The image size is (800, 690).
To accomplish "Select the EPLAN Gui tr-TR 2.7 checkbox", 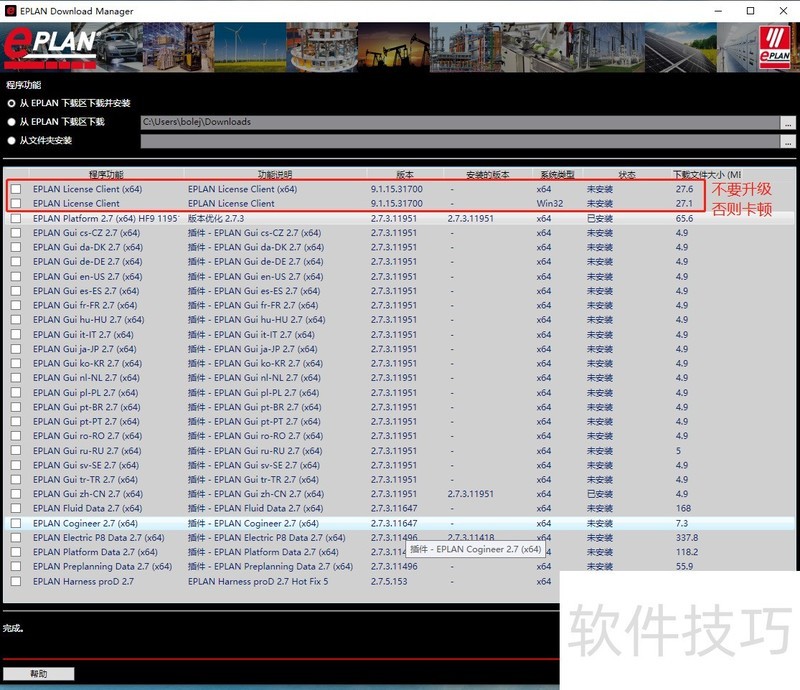I will 16,479.
